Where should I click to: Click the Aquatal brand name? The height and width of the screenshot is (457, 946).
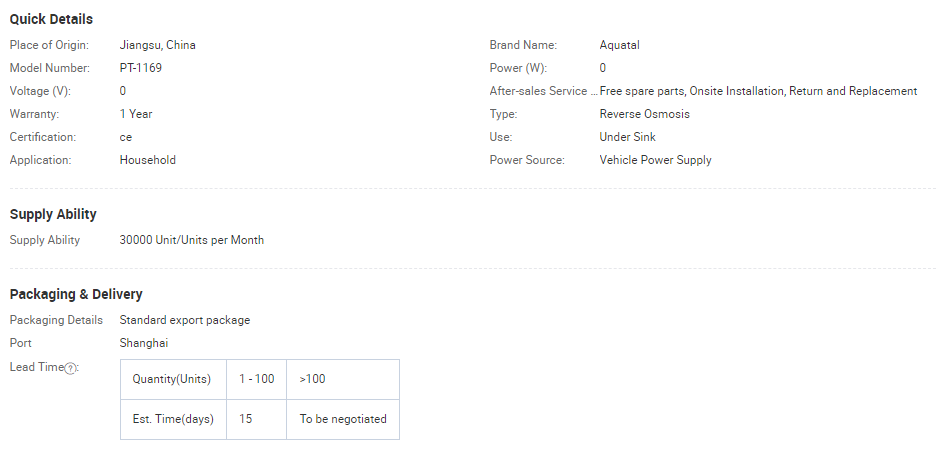[x=619, y=45]
